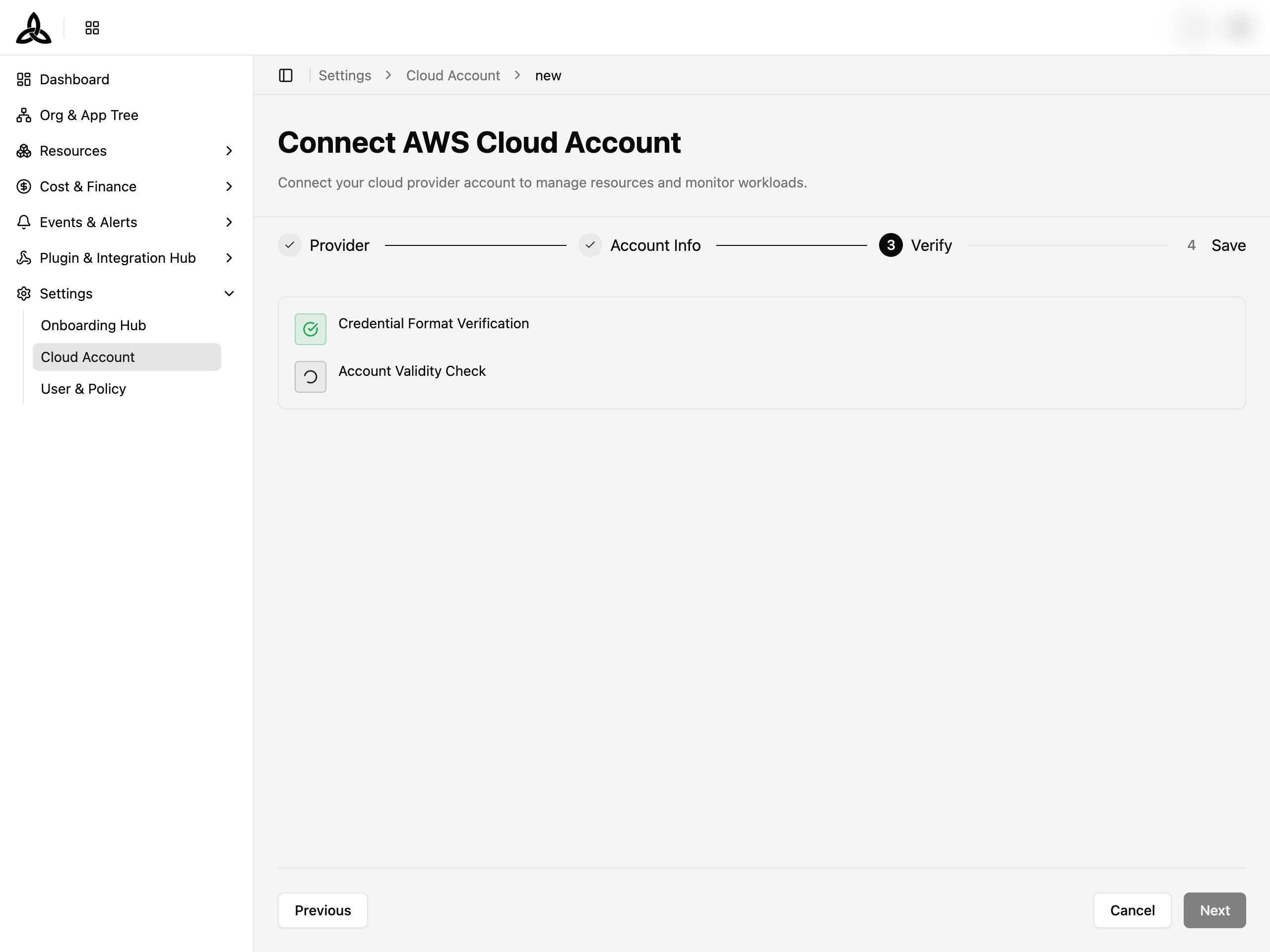Select Cloud Account under Settings
This screenshot has width=1270, height=952.
point(127,357)
